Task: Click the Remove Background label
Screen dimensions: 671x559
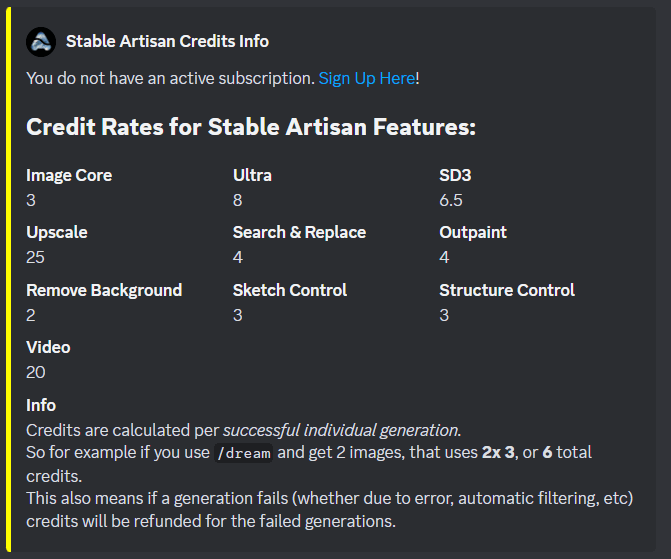Action: 104,290
